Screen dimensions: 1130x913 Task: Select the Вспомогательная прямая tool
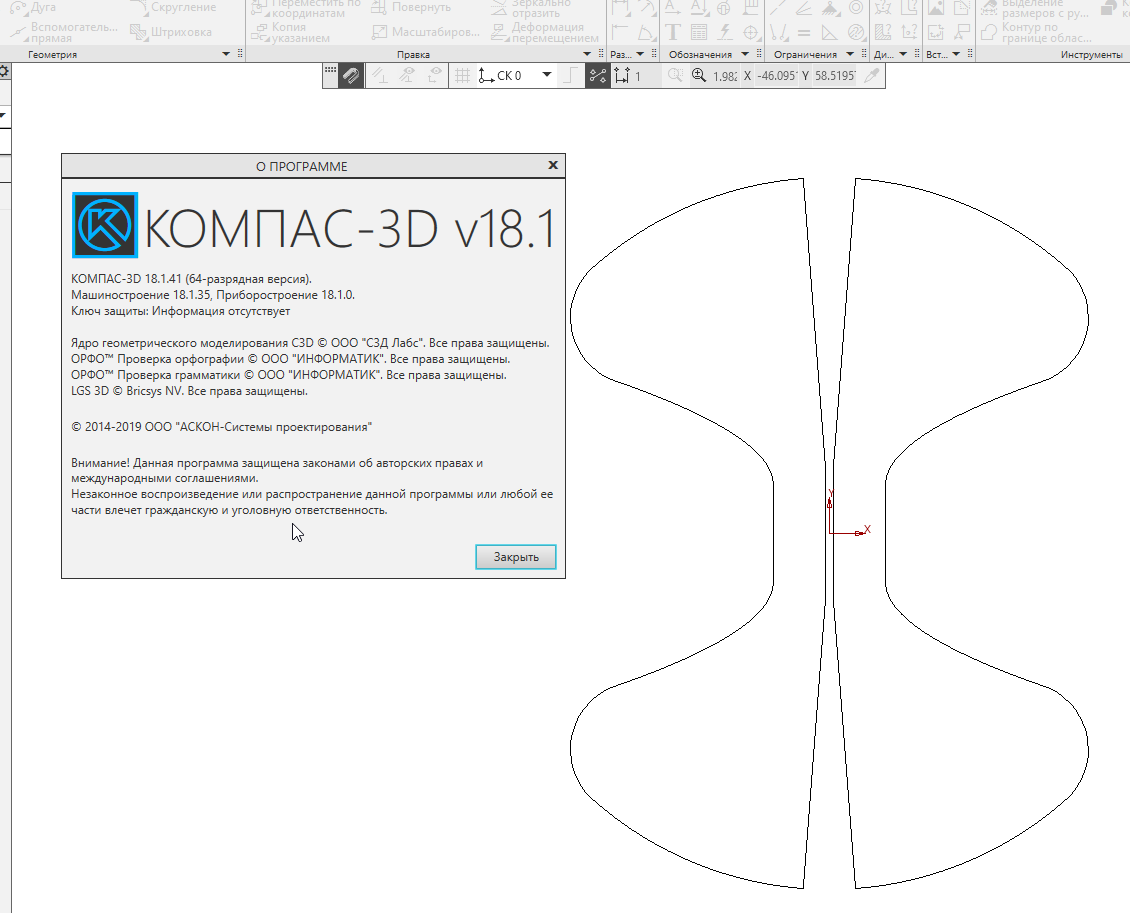tap(63, 32)
